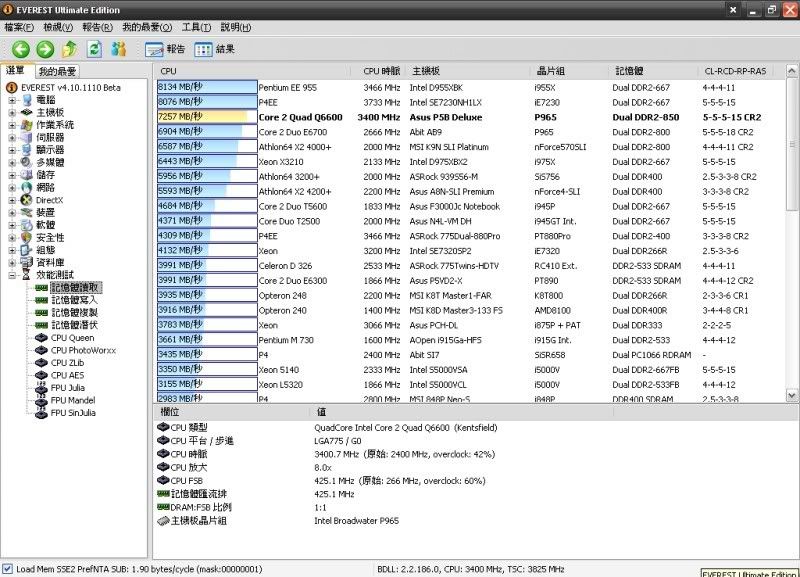Click the Refresh icon in toolbar
Image resolution: width=800 pixels, height=577 pixels.
(95, 49)
